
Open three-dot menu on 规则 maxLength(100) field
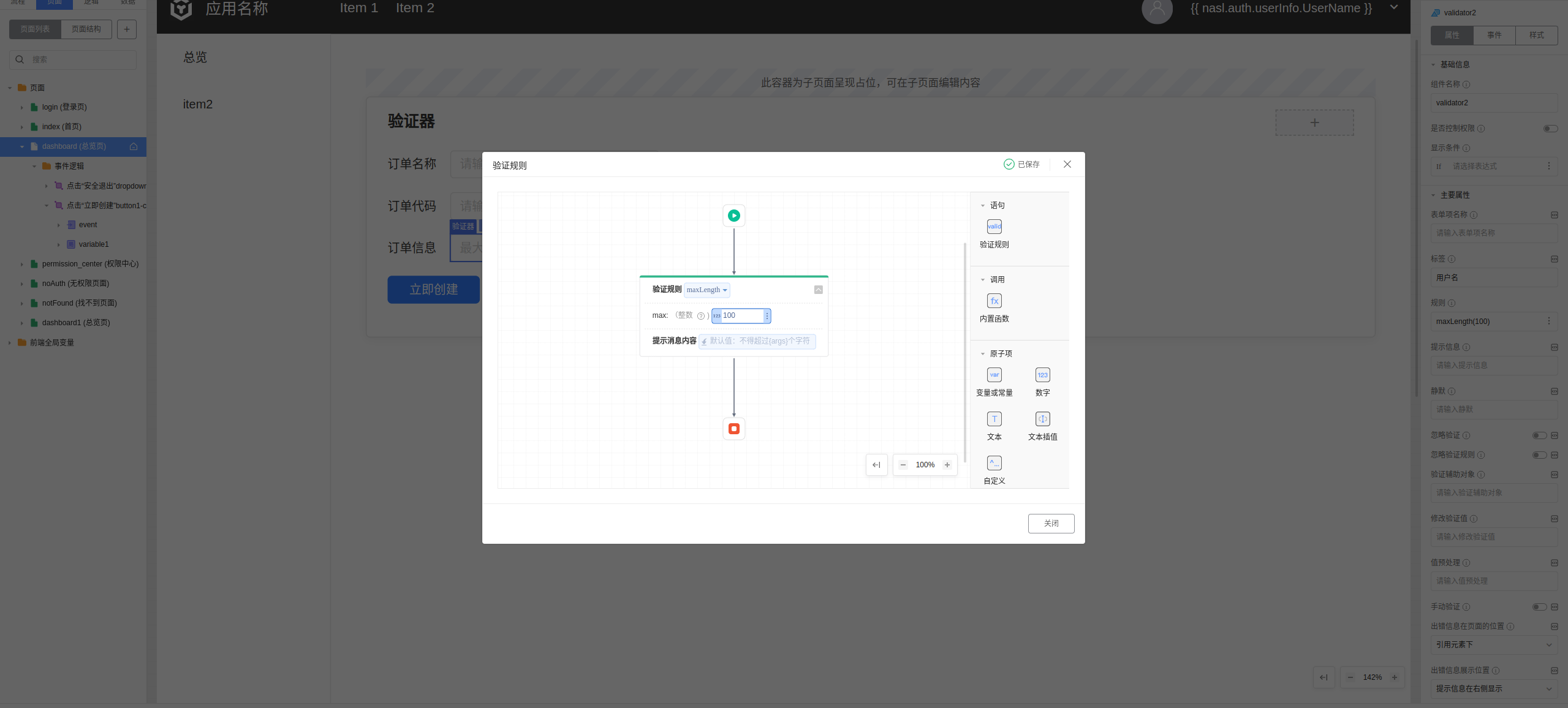(x=1548, y=321)
